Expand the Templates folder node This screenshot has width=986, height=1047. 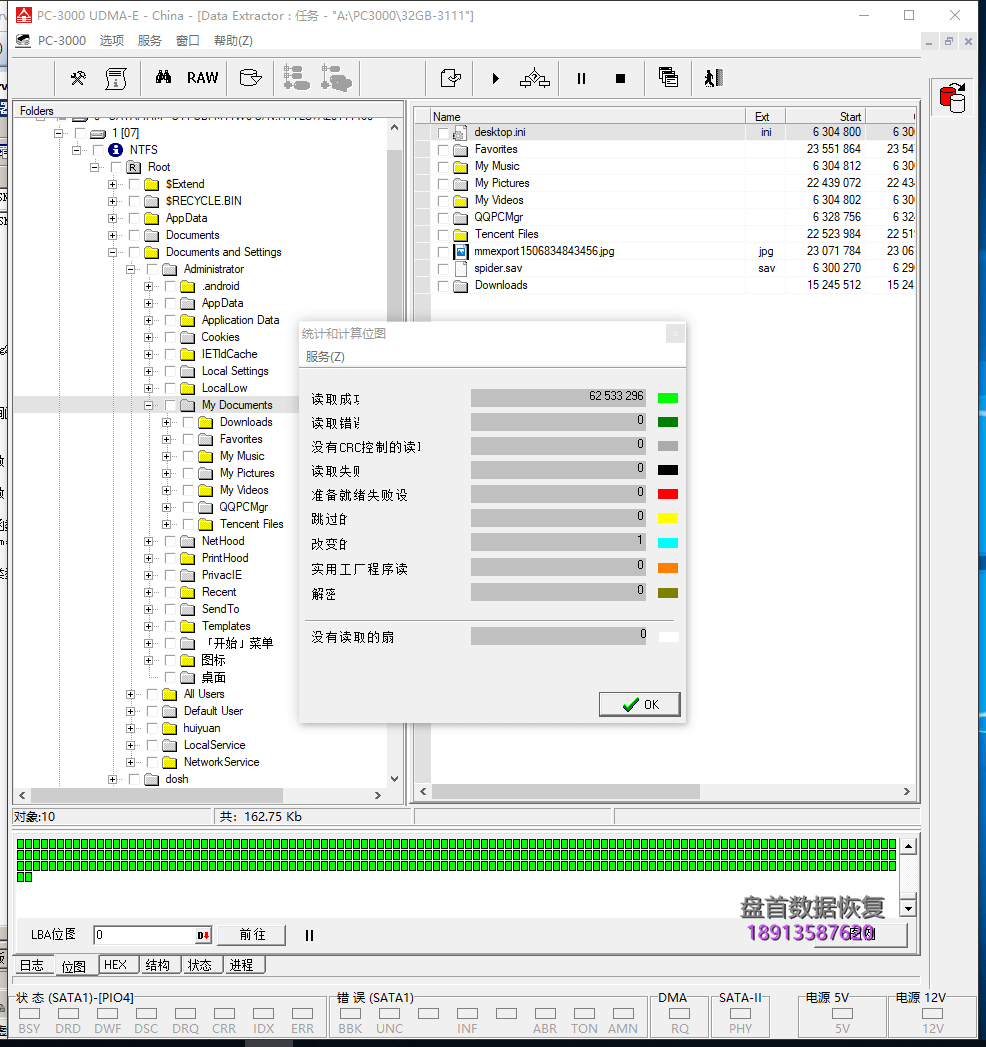click(x=149, y=626)
